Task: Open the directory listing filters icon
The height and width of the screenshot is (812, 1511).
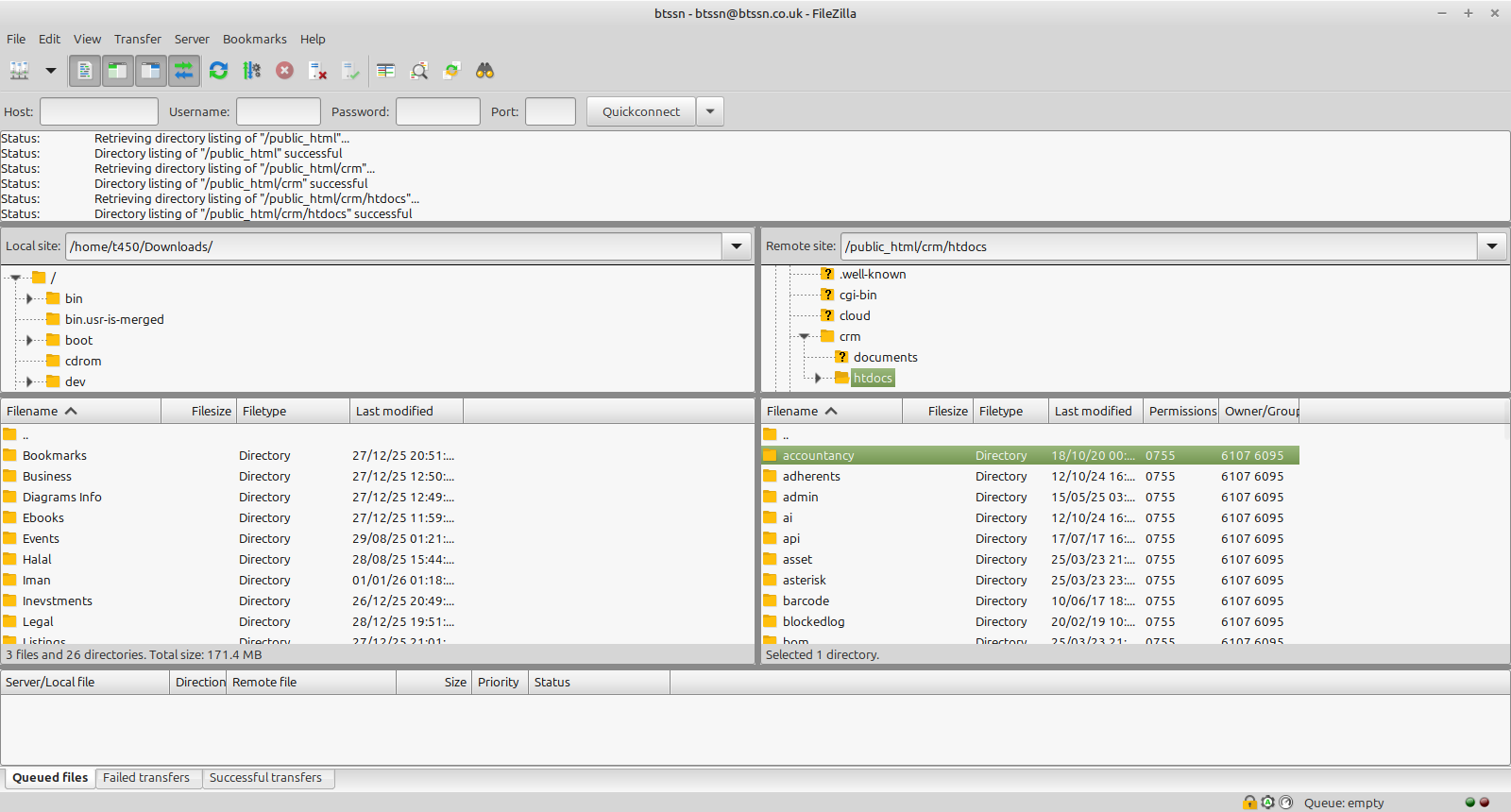Action: point(385,71)
